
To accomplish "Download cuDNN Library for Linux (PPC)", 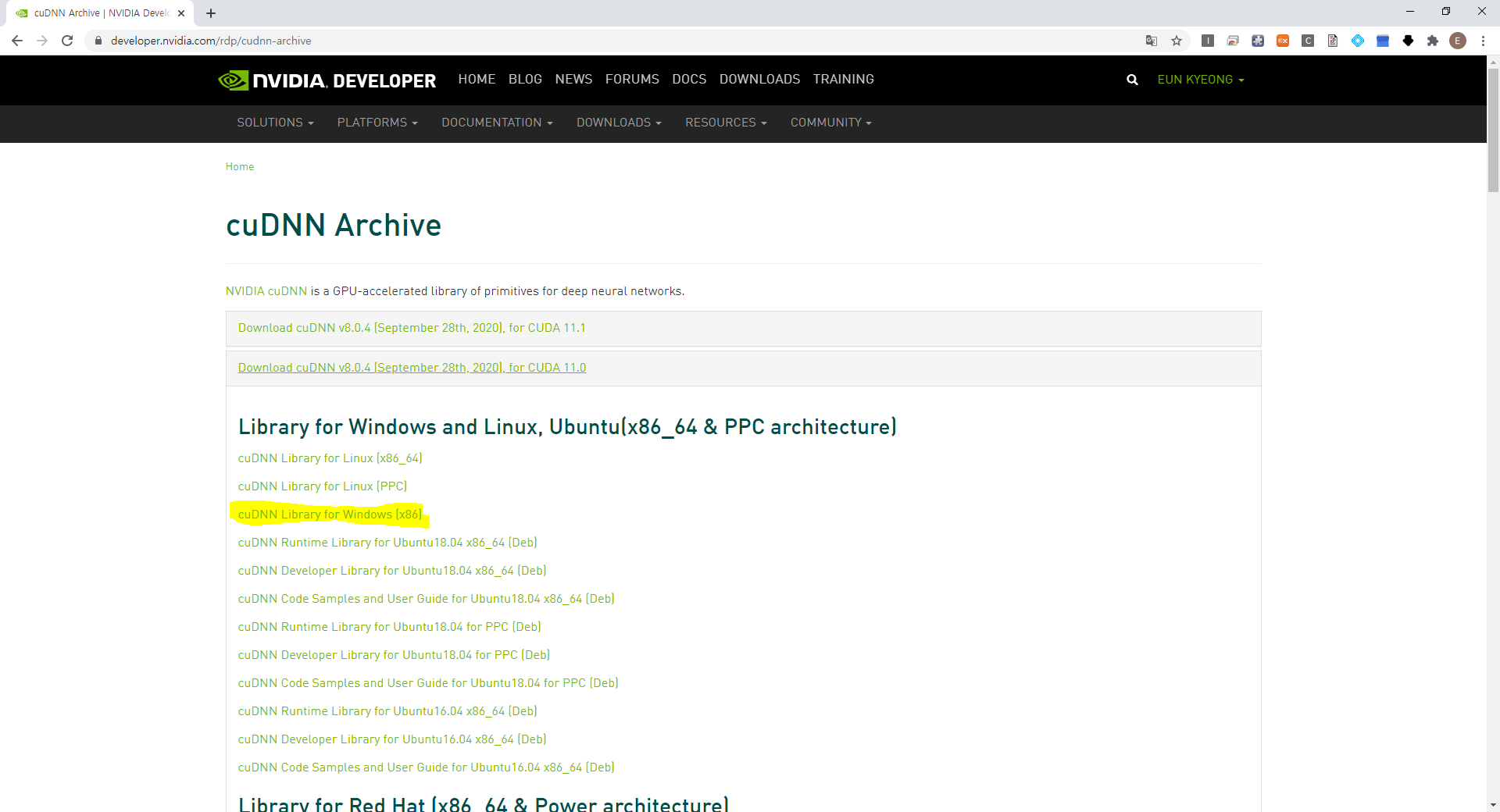I will coord(323,486).
